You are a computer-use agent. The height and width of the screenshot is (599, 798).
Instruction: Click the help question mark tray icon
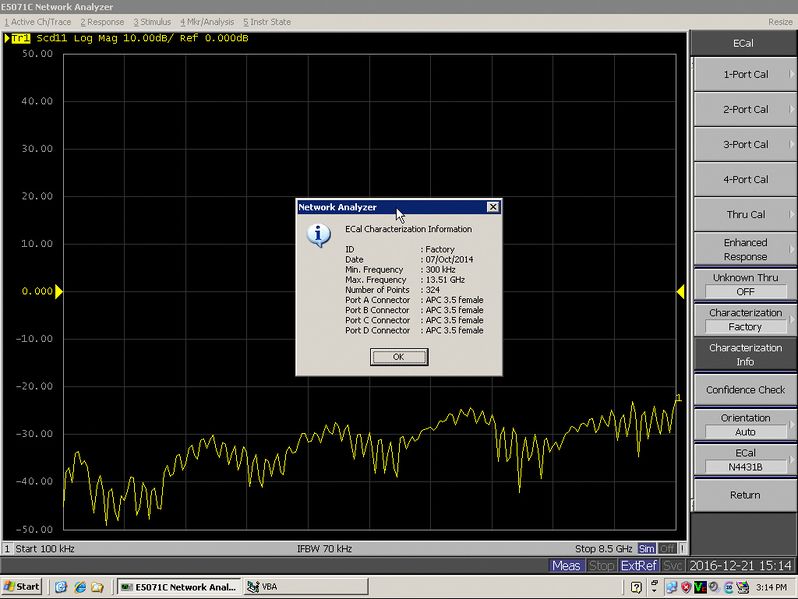click(x=636, y=587)
